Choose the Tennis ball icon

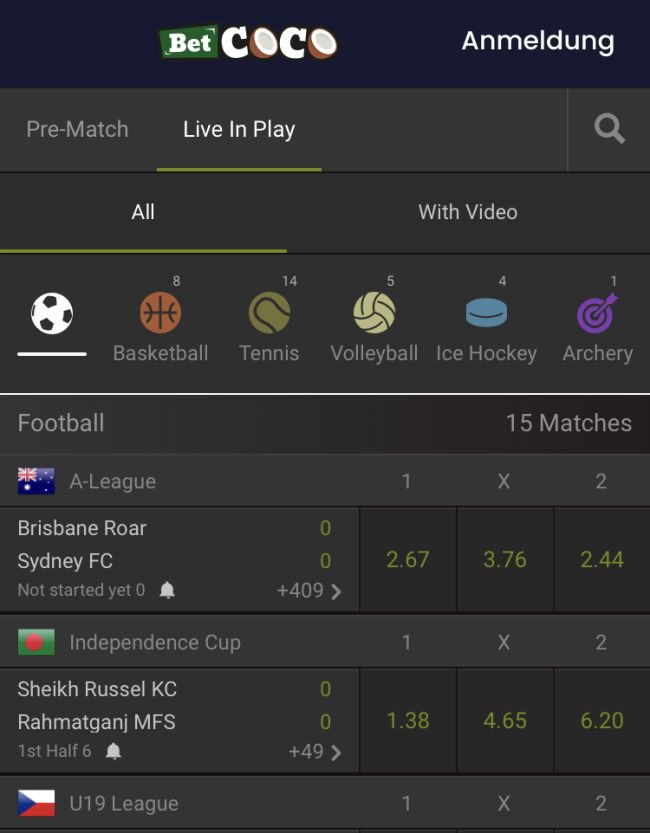(x=269, y=314)
